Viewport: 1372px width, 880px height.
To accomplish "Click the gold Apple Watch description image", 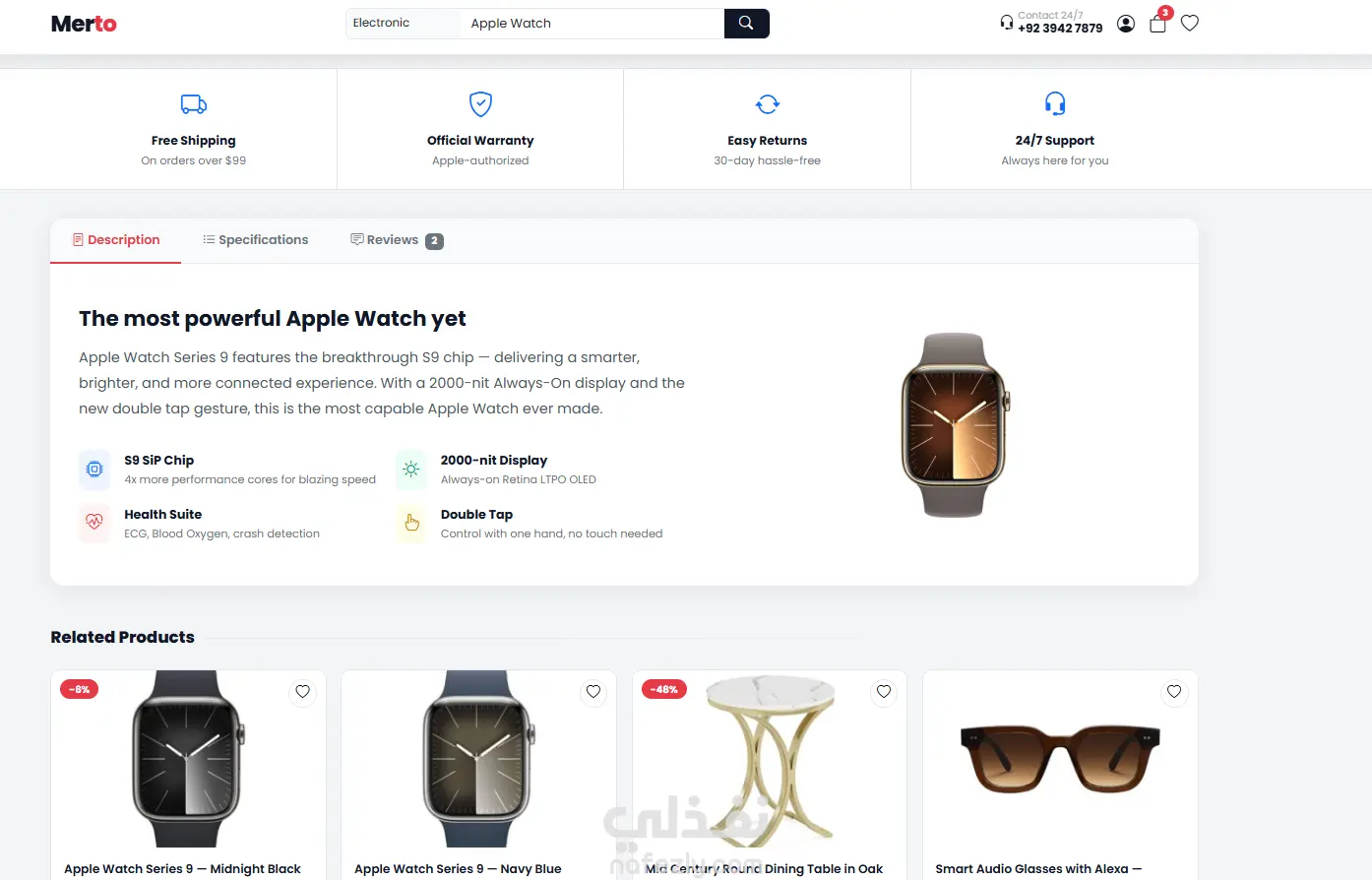I will (x=955, y=424).
